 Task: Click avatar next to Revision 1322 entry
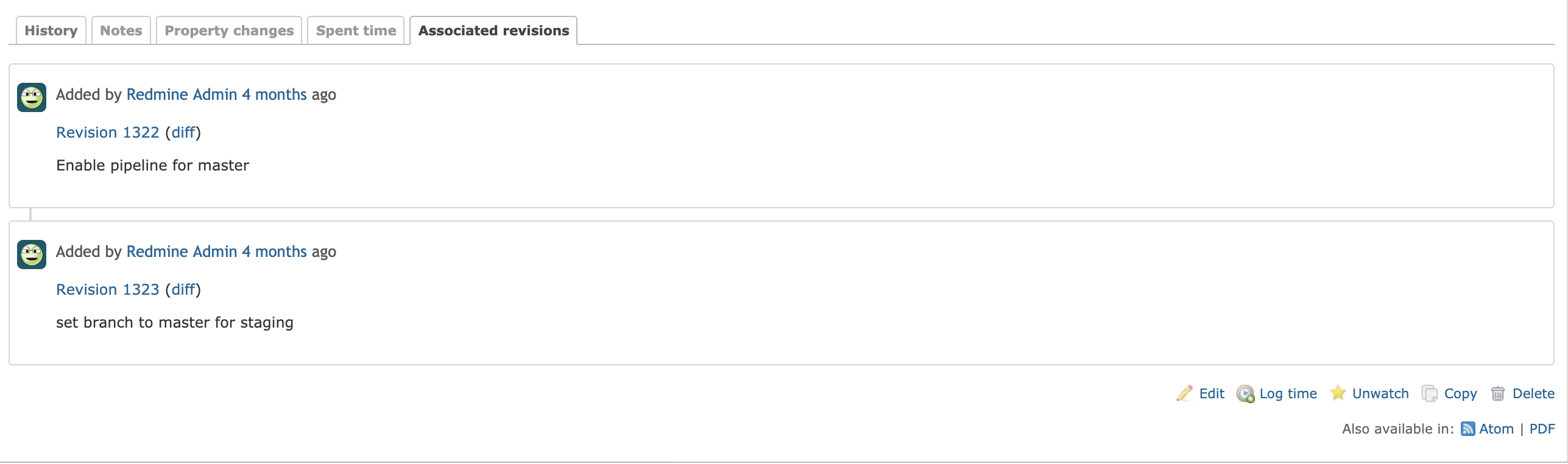[32, 97]
